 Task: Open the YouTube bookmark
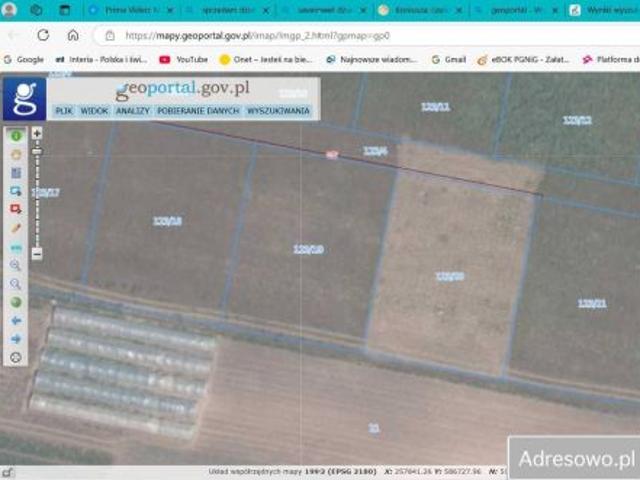[184, 60]
